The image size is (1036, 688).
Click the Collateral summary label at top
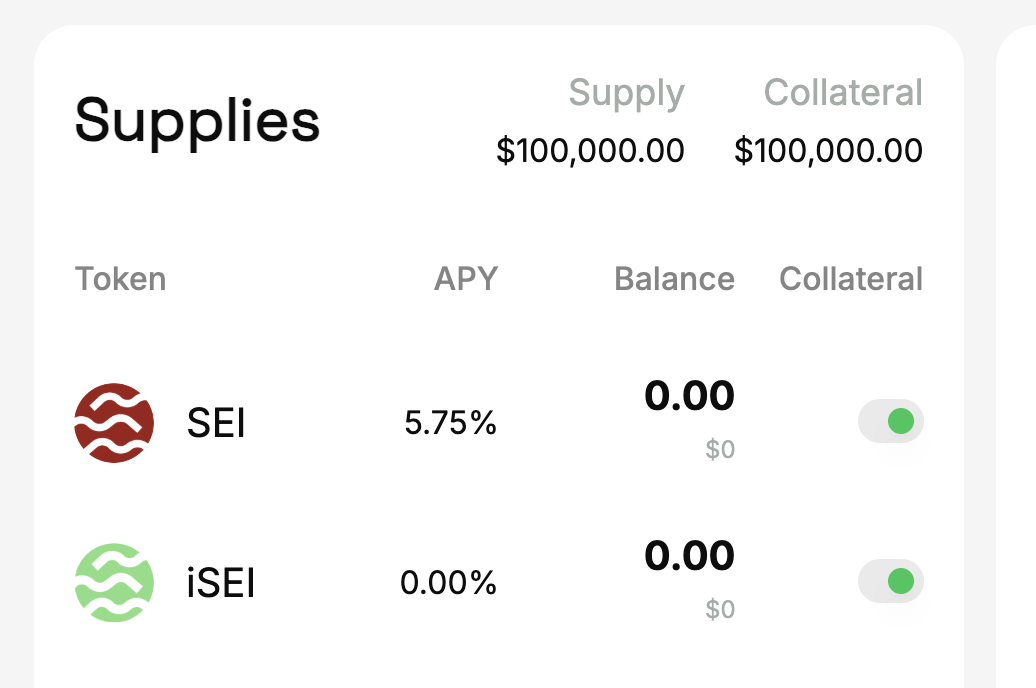pos(843,92)
